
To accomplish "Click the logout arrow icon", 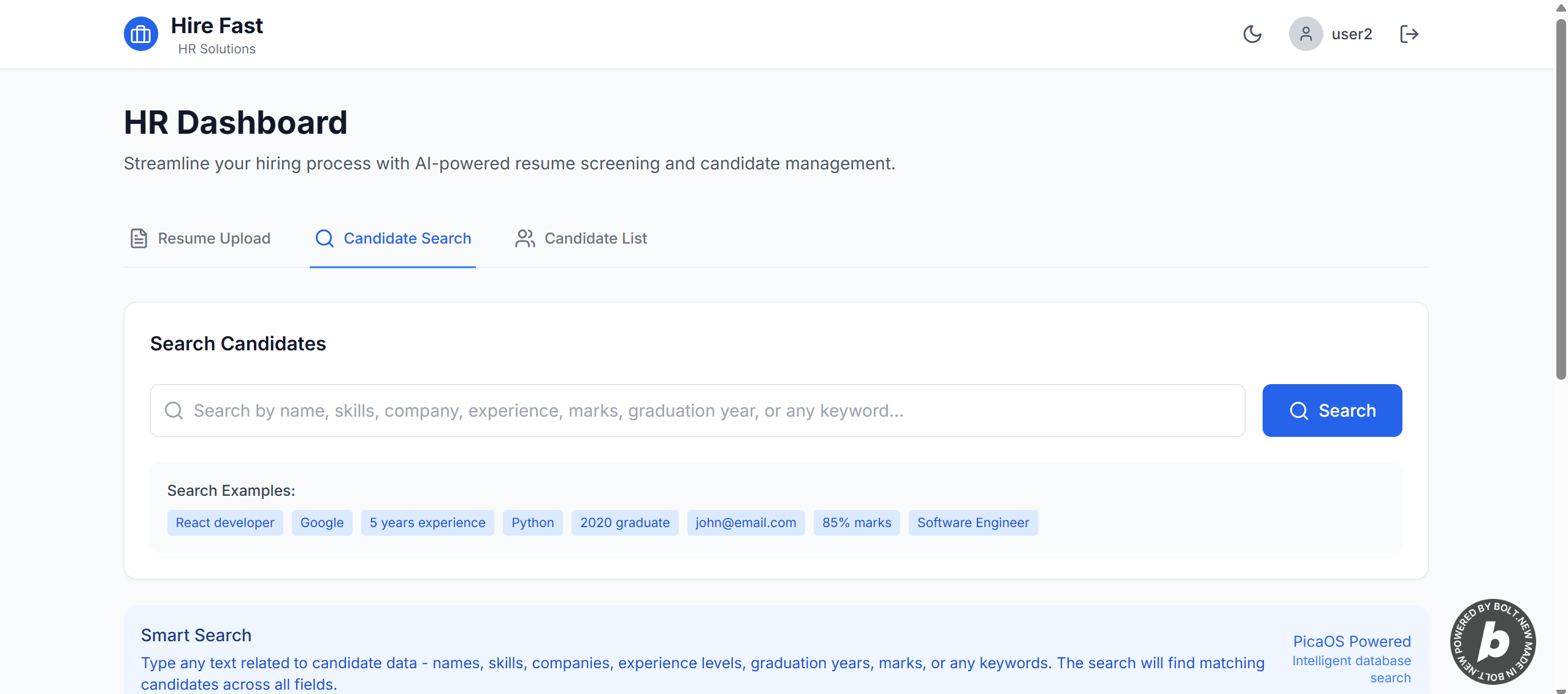I will [1409, 34].
